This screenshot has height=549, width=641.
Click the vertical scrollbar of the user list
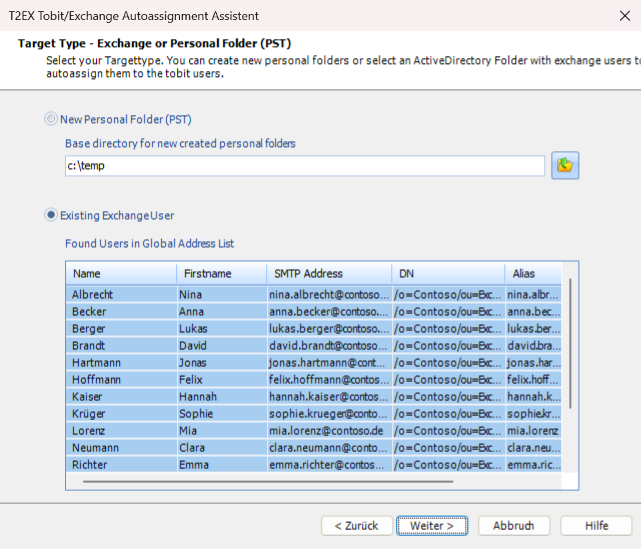click(570, 343)
